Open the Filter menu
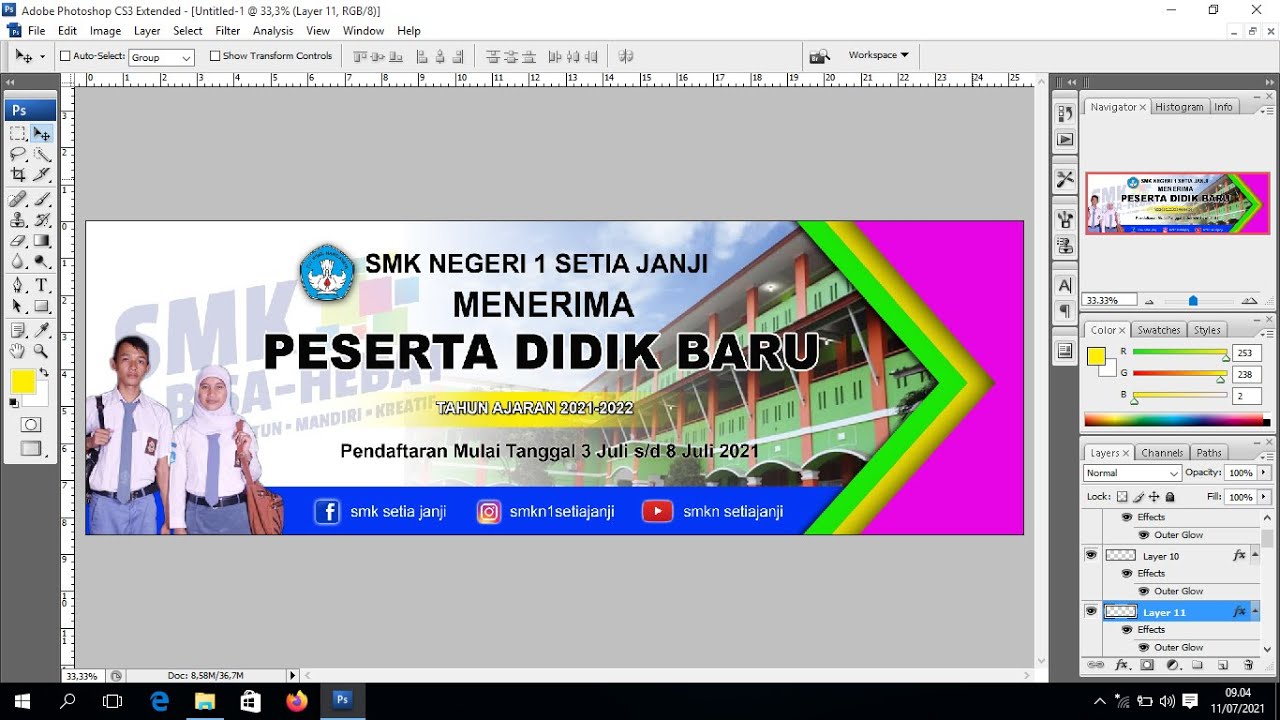Viewport: 1280px width, 720px height. point(228,31)
